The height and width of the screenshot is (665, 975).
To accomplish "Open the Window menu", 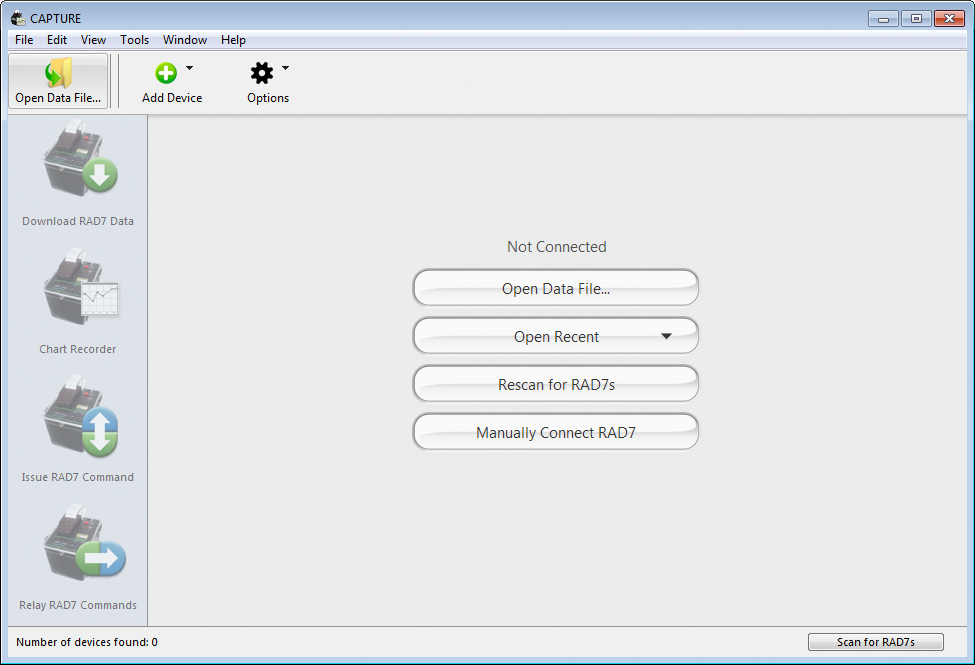I will (x=185, y=40).
